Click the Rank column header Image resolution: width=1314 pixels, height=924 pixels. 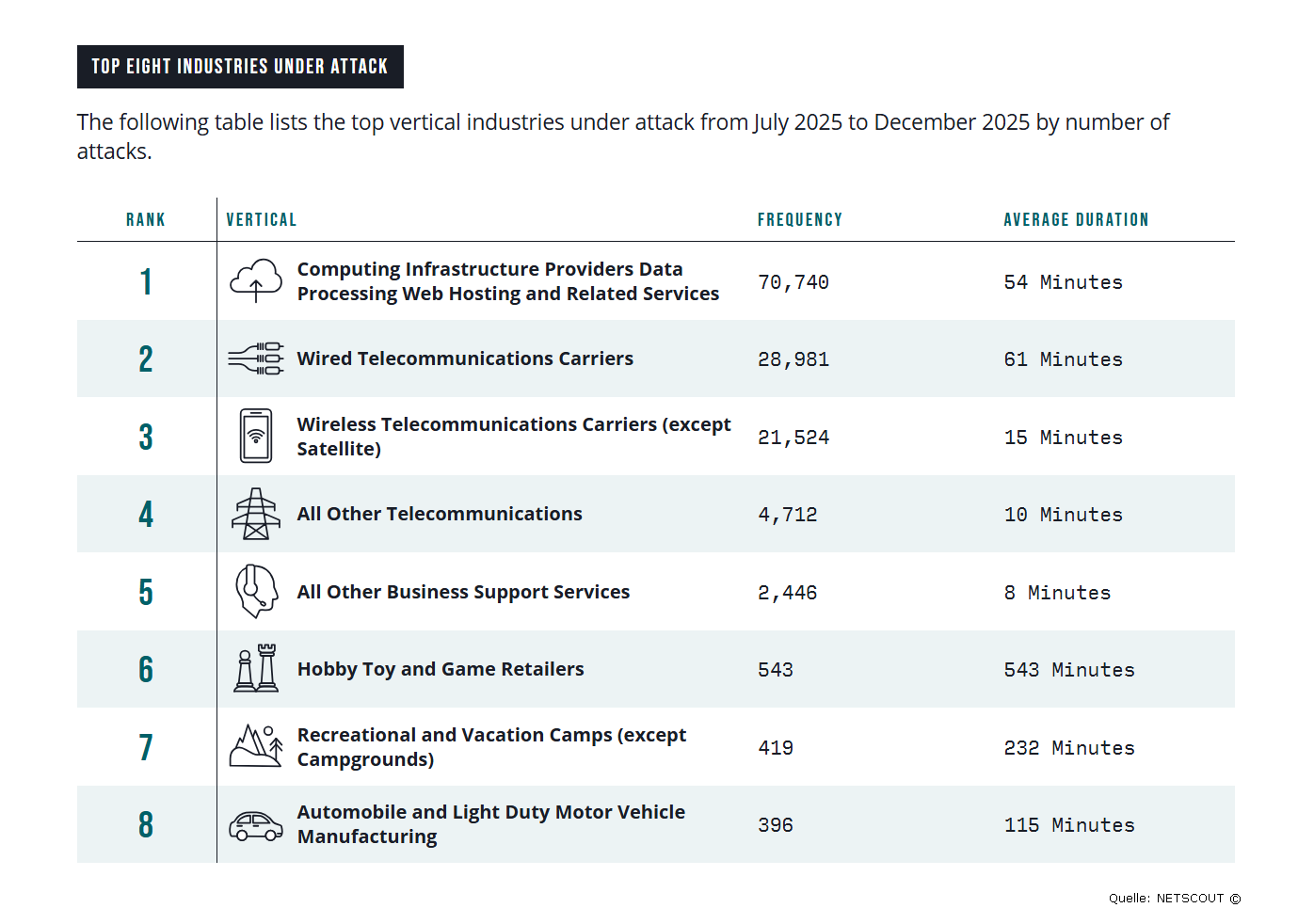(x=146, y=220)
